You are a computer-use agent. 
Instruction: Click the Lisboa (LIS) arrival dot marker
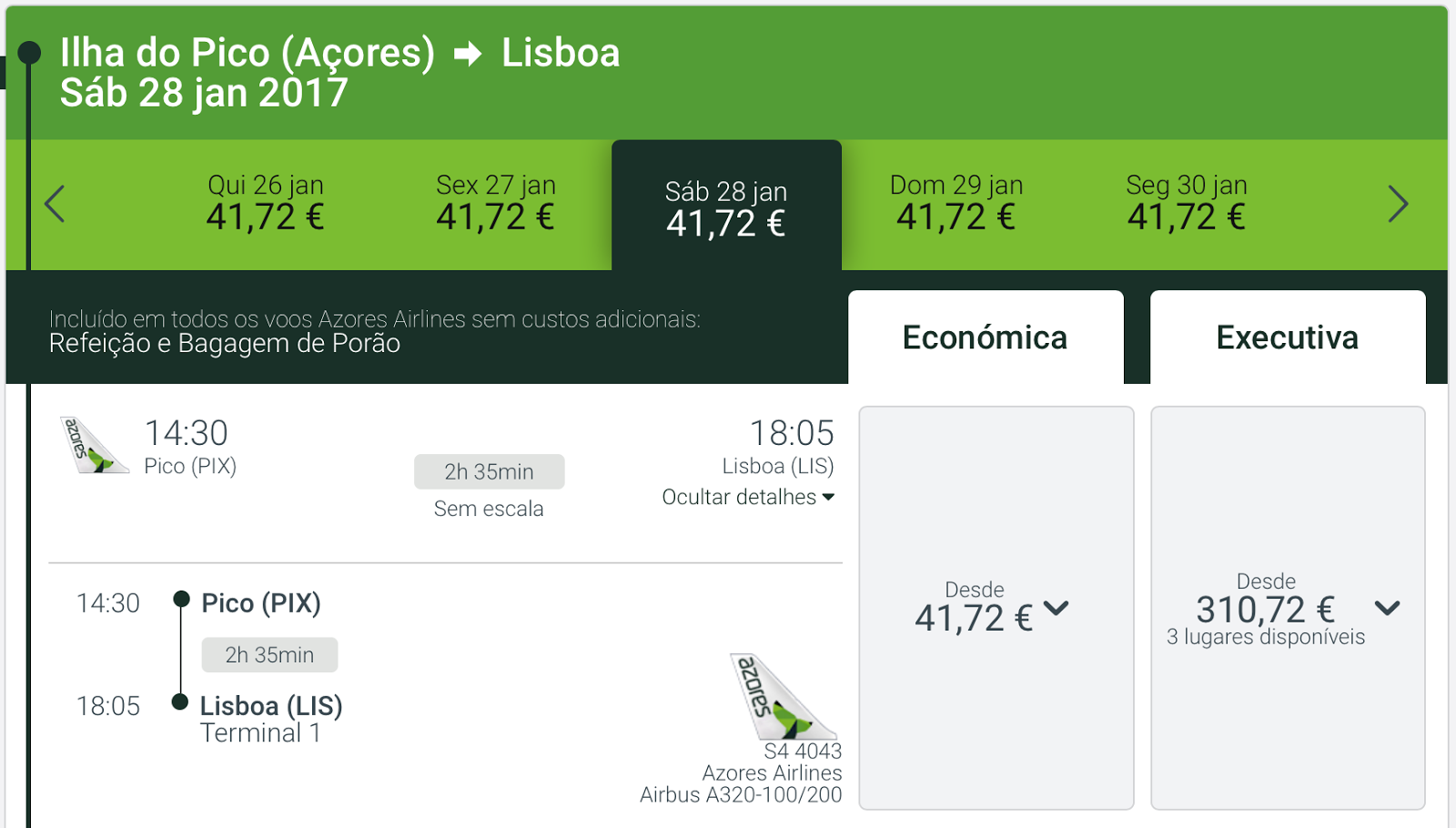pos(180,702)
